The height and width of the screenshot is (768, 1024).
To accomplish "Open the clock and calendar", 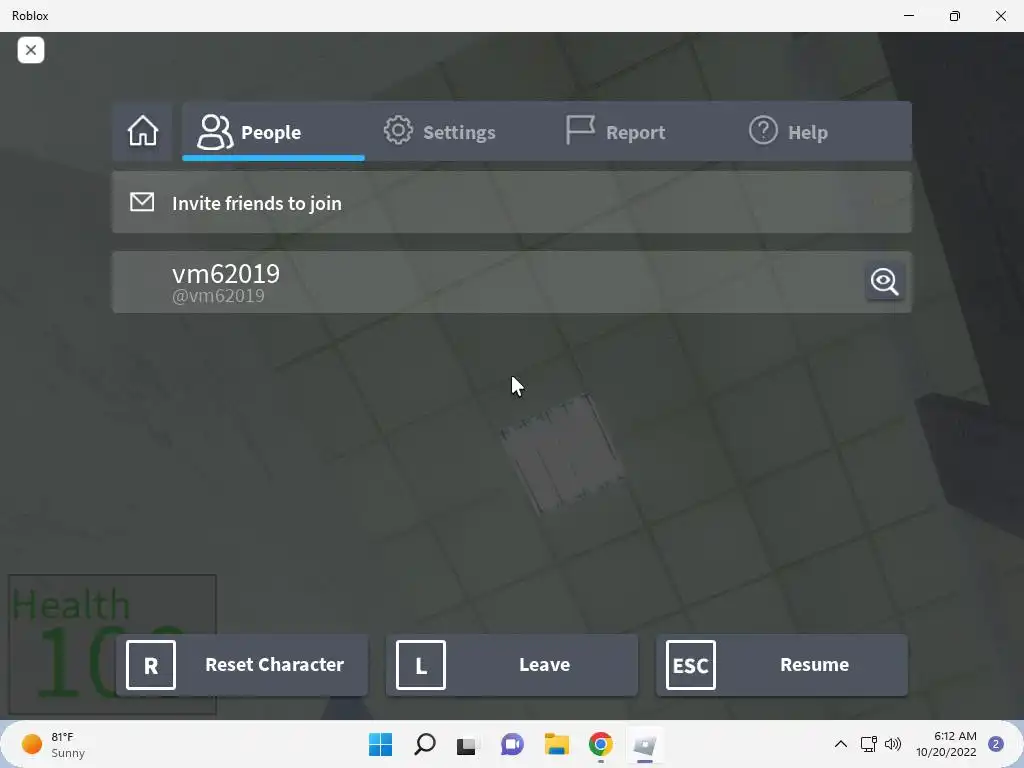I will pos(946,744).
